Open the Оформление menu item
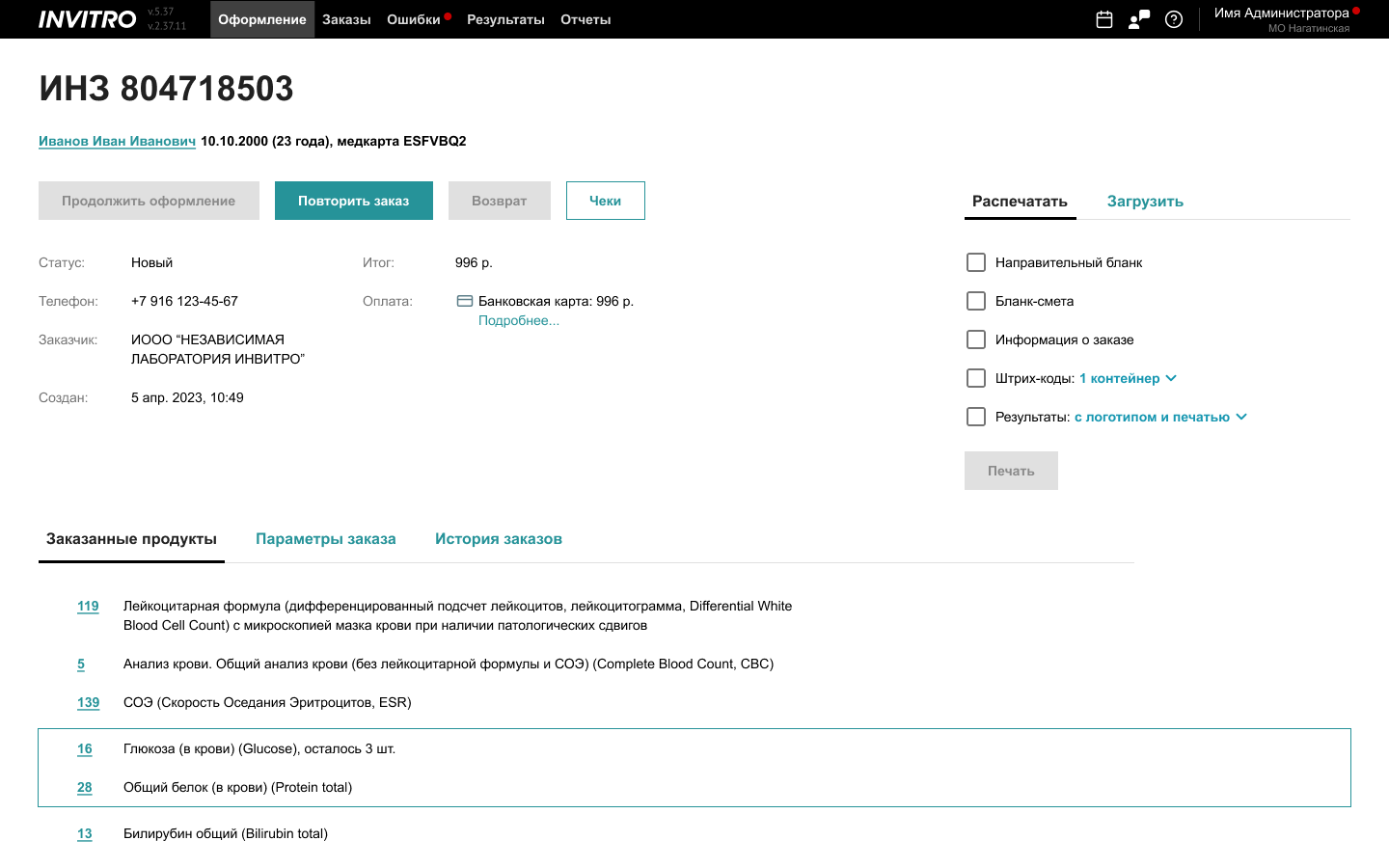Screen dimensions: 1389x868 click(262, 19)
